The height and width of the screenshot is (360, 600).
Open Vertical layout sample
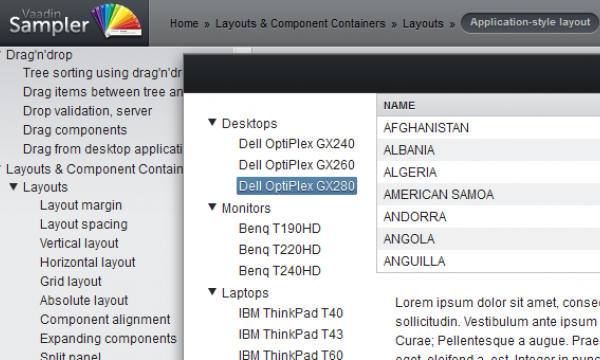coord(79,243)
